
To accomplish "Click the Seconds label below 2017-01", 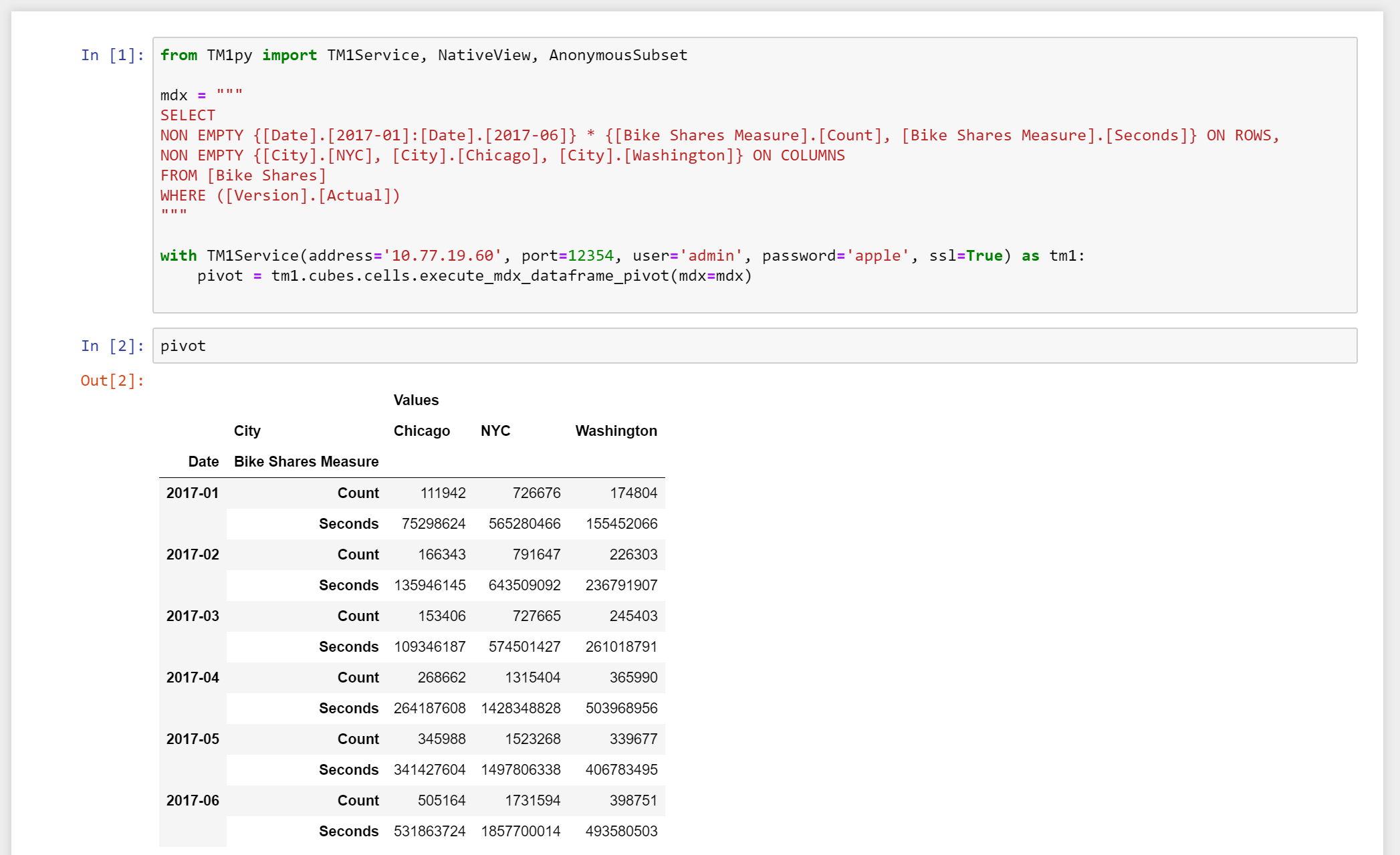I will 348,523.
